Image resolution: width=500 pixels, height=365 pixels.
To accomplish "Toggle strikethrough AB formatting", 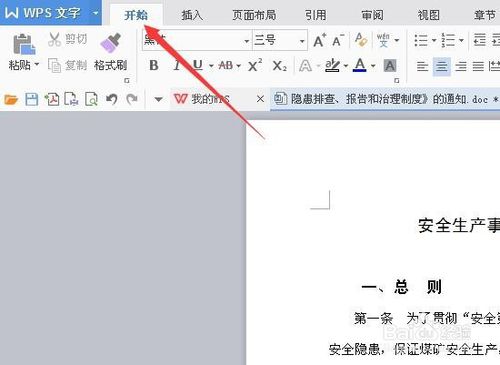I will click(x=226, y=65).
